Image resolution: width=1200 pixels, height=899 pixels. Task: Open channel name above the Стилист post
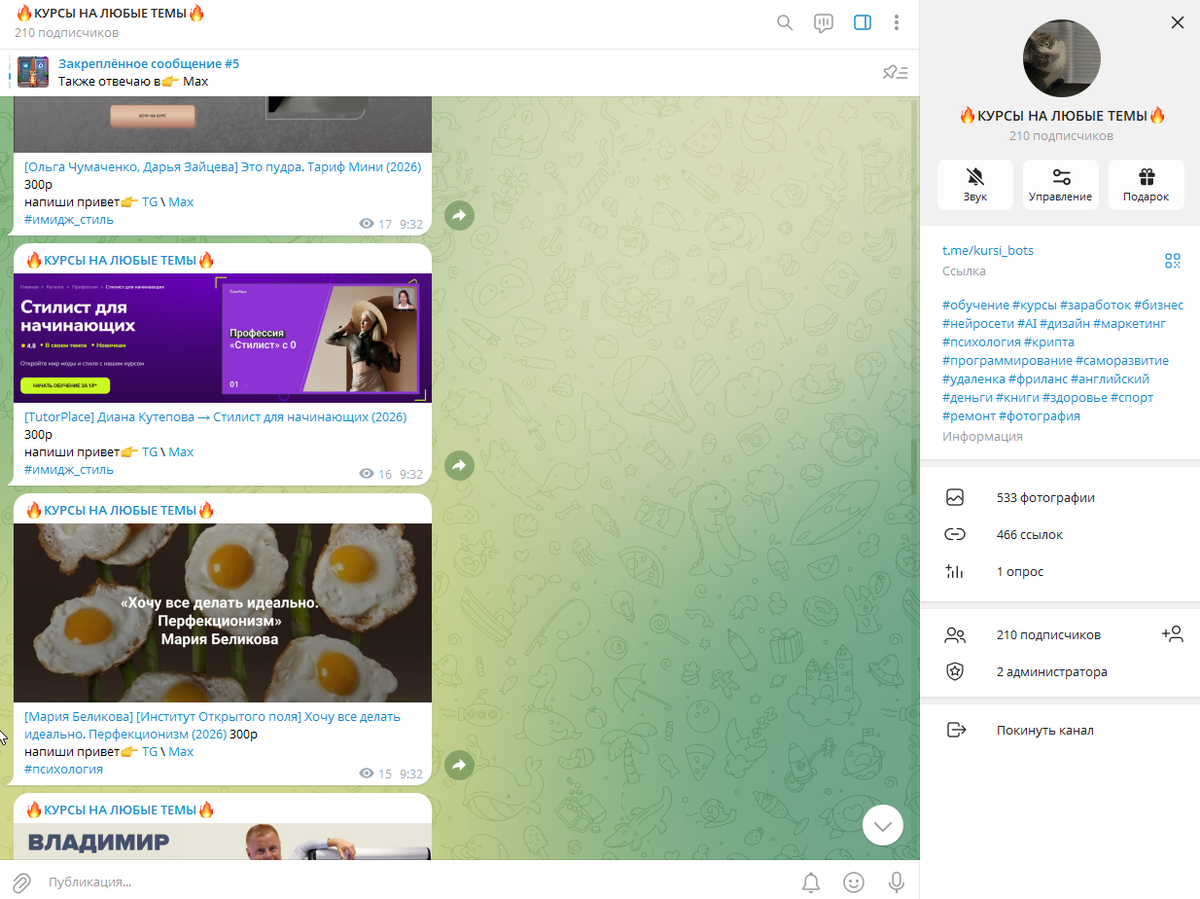click(120, 260)
